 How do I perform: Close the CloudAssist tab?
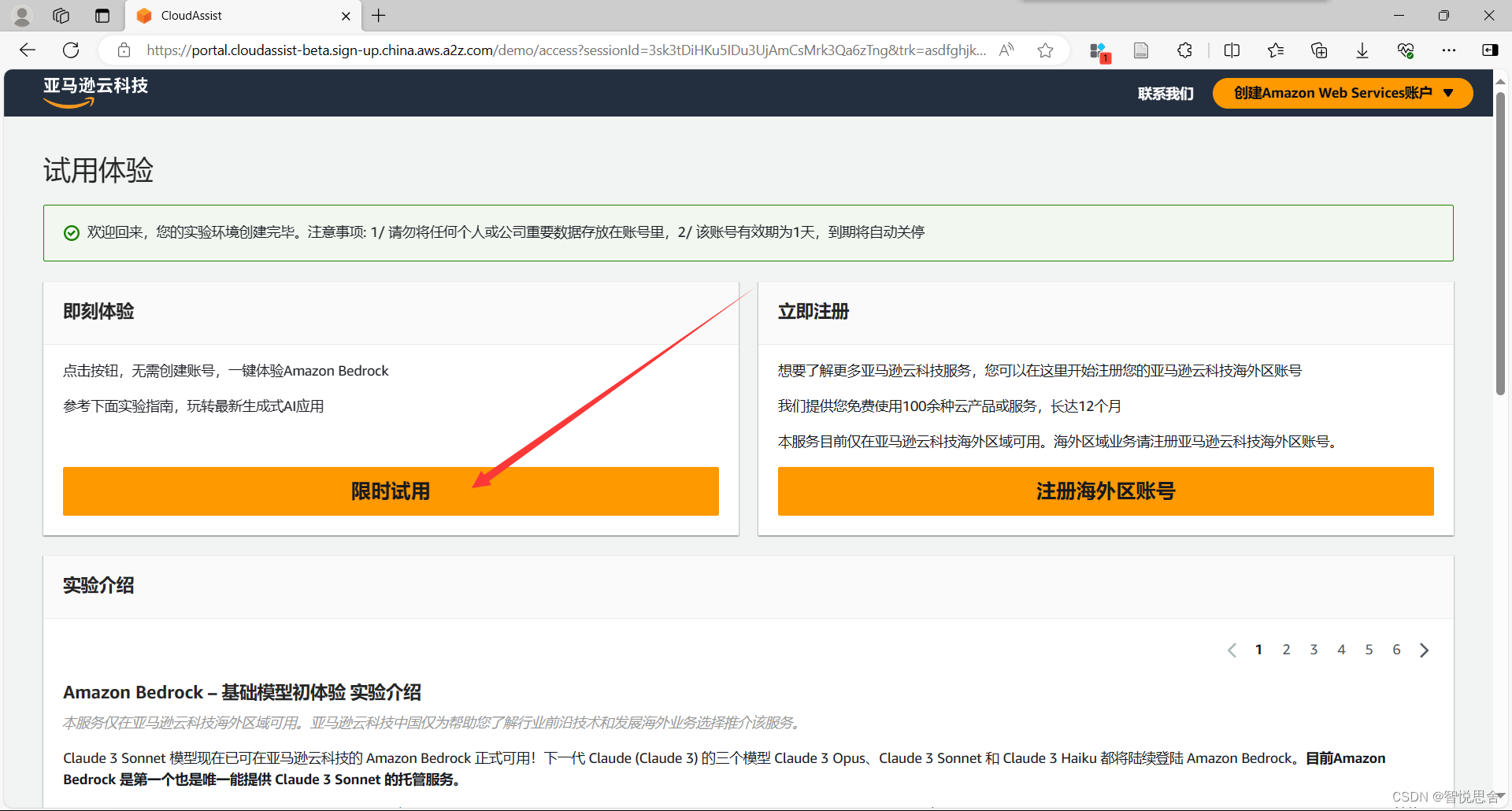pos(346,16)
